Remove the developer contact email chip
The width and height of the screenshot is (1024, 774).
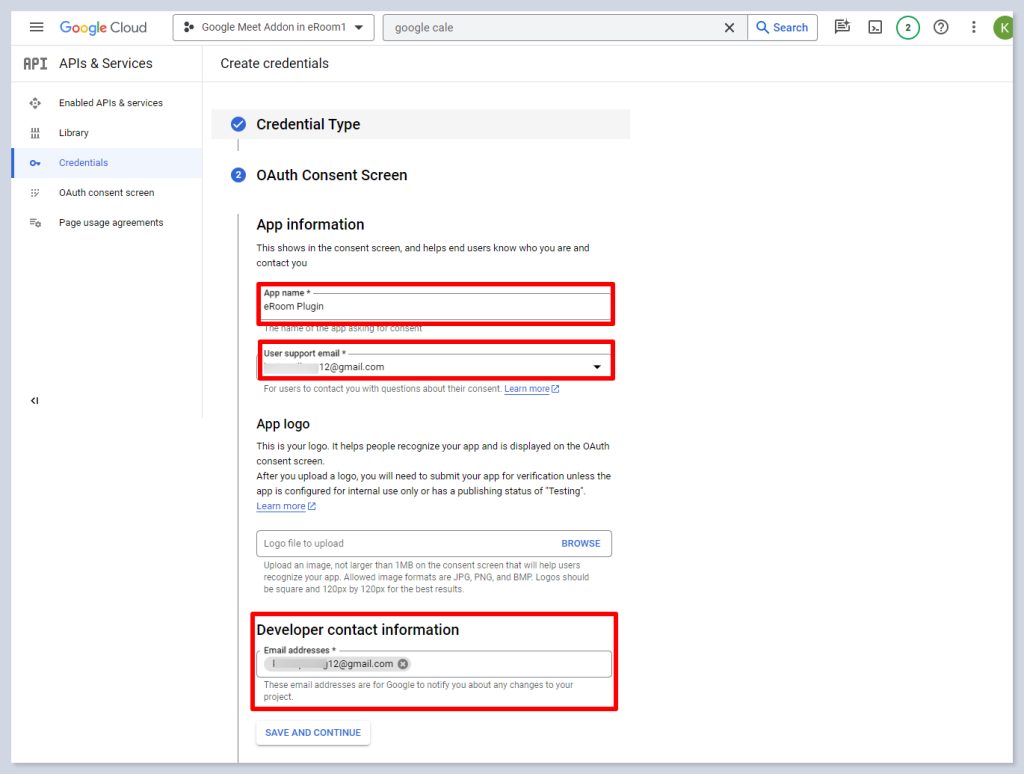[403, 664]
